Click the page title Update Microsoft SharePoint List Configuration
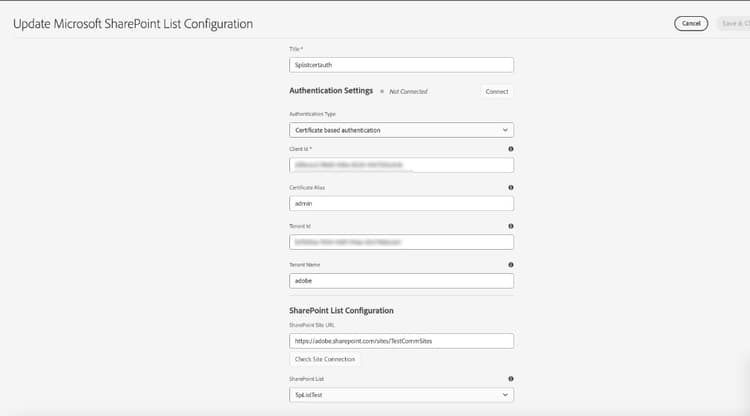750x416 pixels. [x=133, y=24]
